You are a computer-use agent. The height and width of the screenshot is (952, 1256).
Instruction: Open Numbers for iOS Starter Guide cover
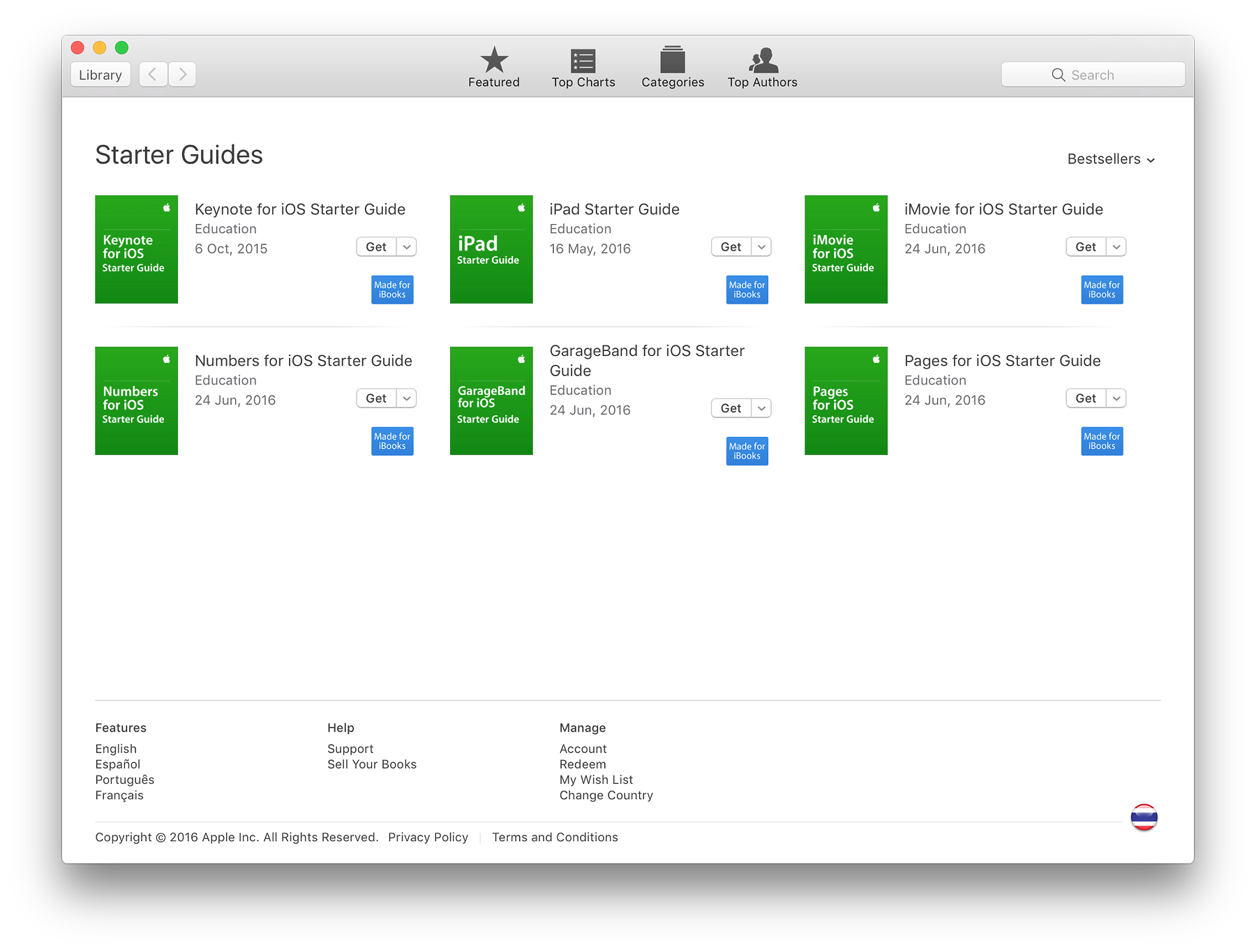pos(136,401)
